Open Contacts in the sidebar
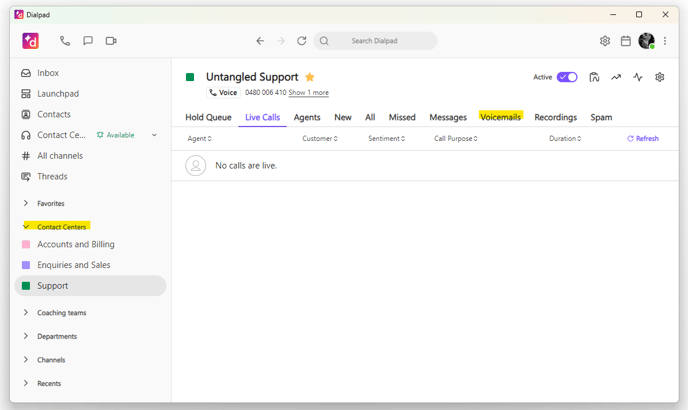This screenshot has height=410, width=688. [x=46, y=114]
